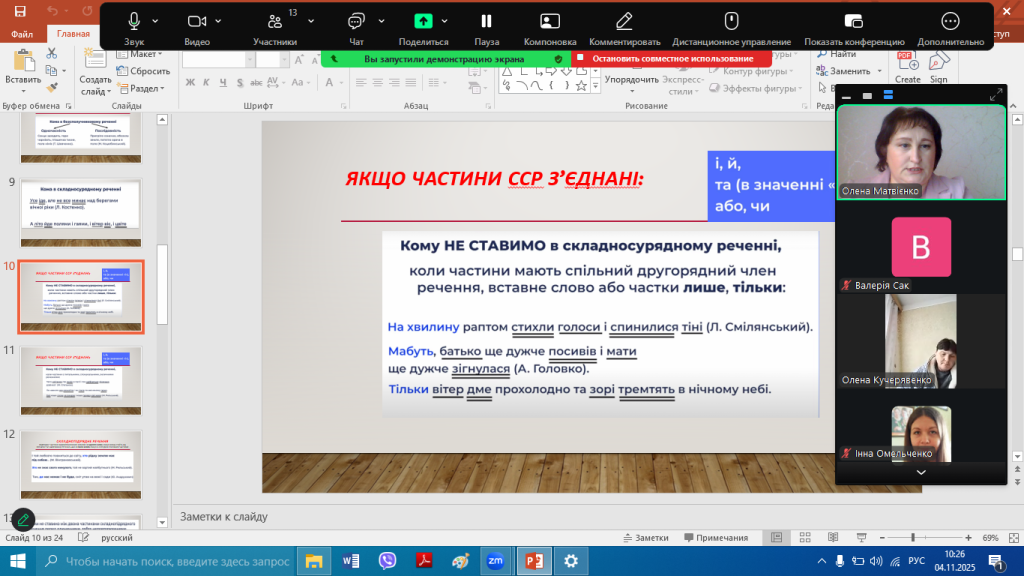Image resolution: width=1024 pixels, height=576 pixels.
Task: Click Создать слайд new slide button
Action: 95,73
